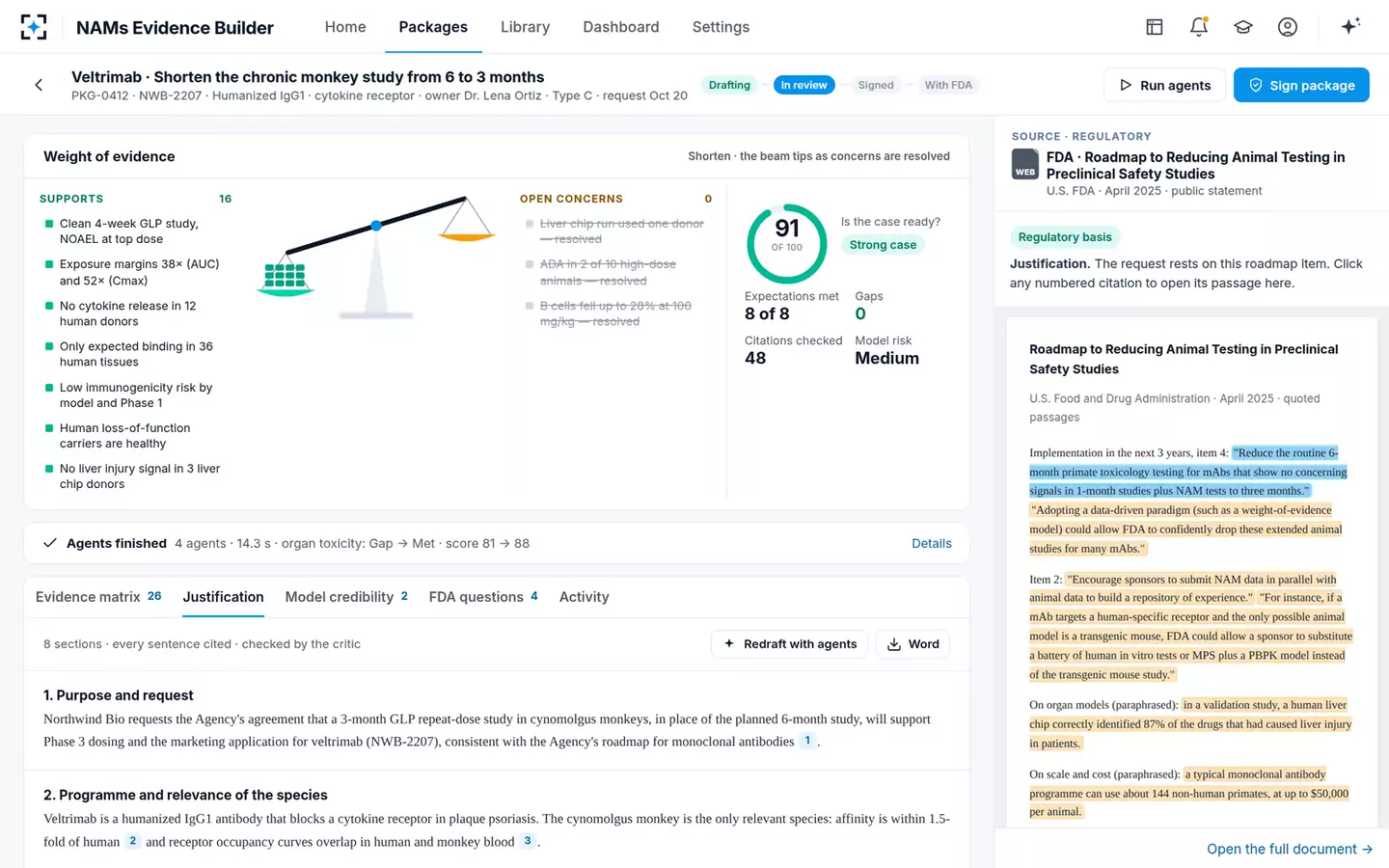
Task: Select the Drafting stage pill
Action: (729, 85)
